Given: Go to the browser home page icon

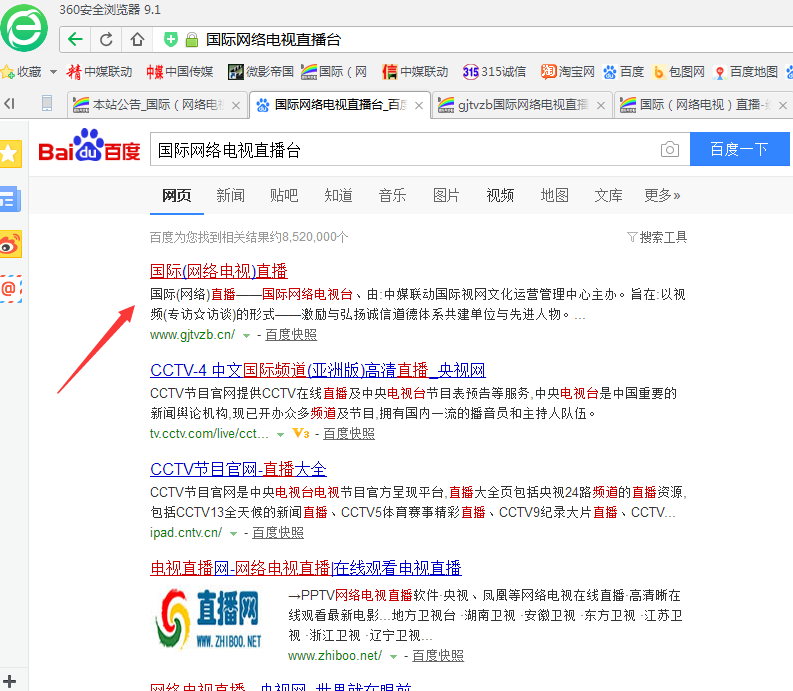Looking at the screenshot, I should (137, 39).
